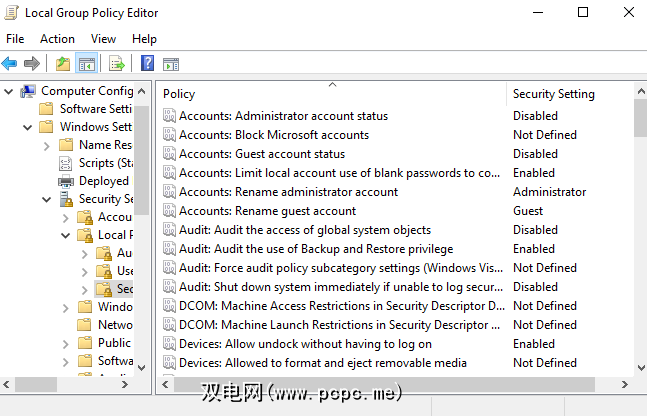647x416 pixels.
Task: Click the Export List toolbar icon
Action: (117, 64)
